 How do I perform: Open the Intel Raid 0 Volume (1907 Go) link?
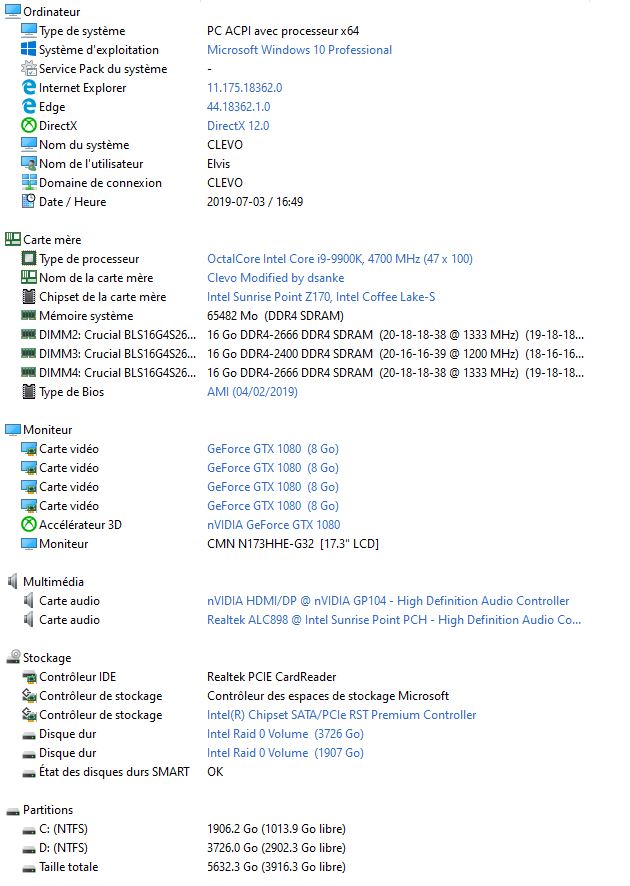285,753
